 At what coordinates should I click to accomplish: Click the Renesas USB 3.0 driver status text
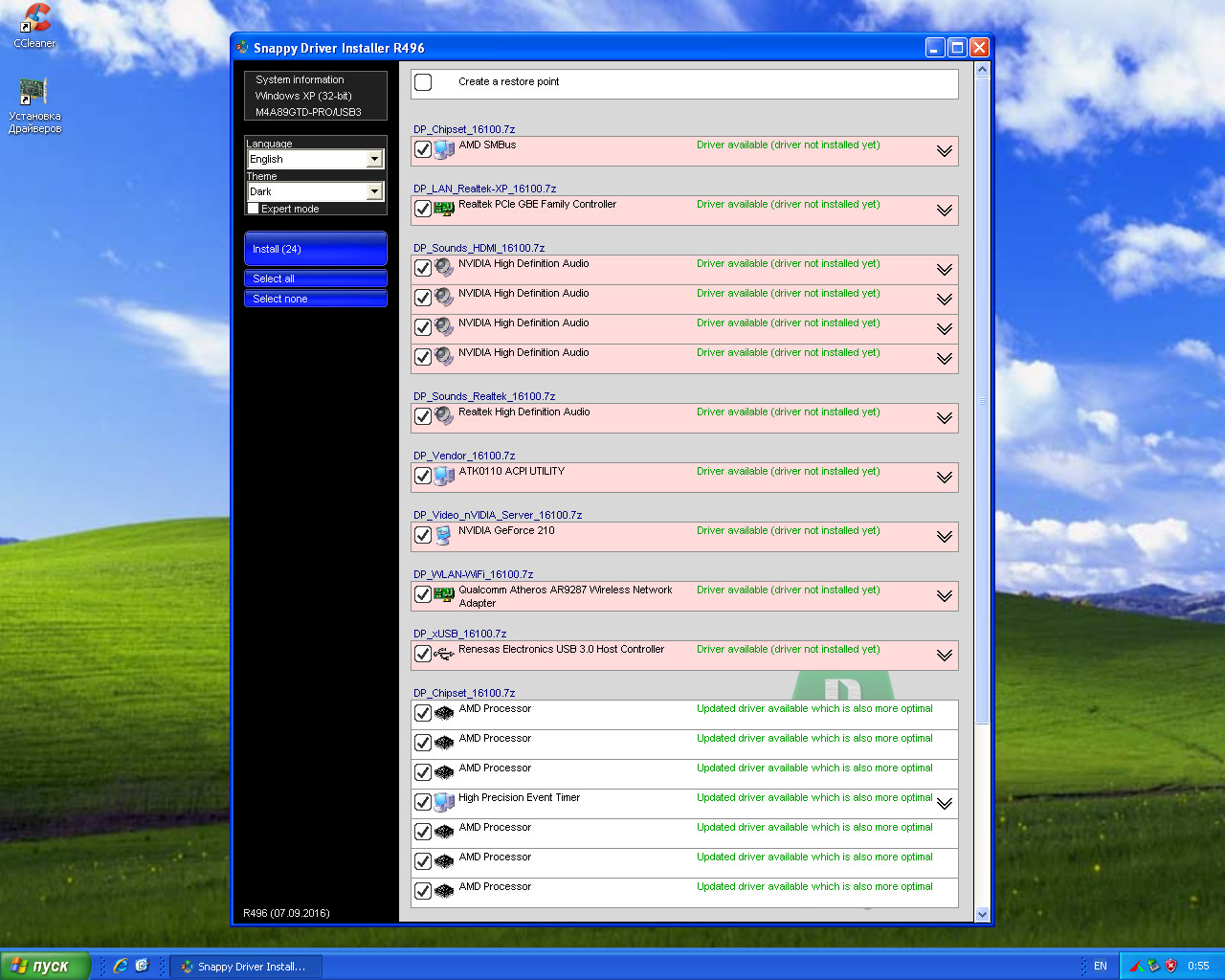coord(789,649)
